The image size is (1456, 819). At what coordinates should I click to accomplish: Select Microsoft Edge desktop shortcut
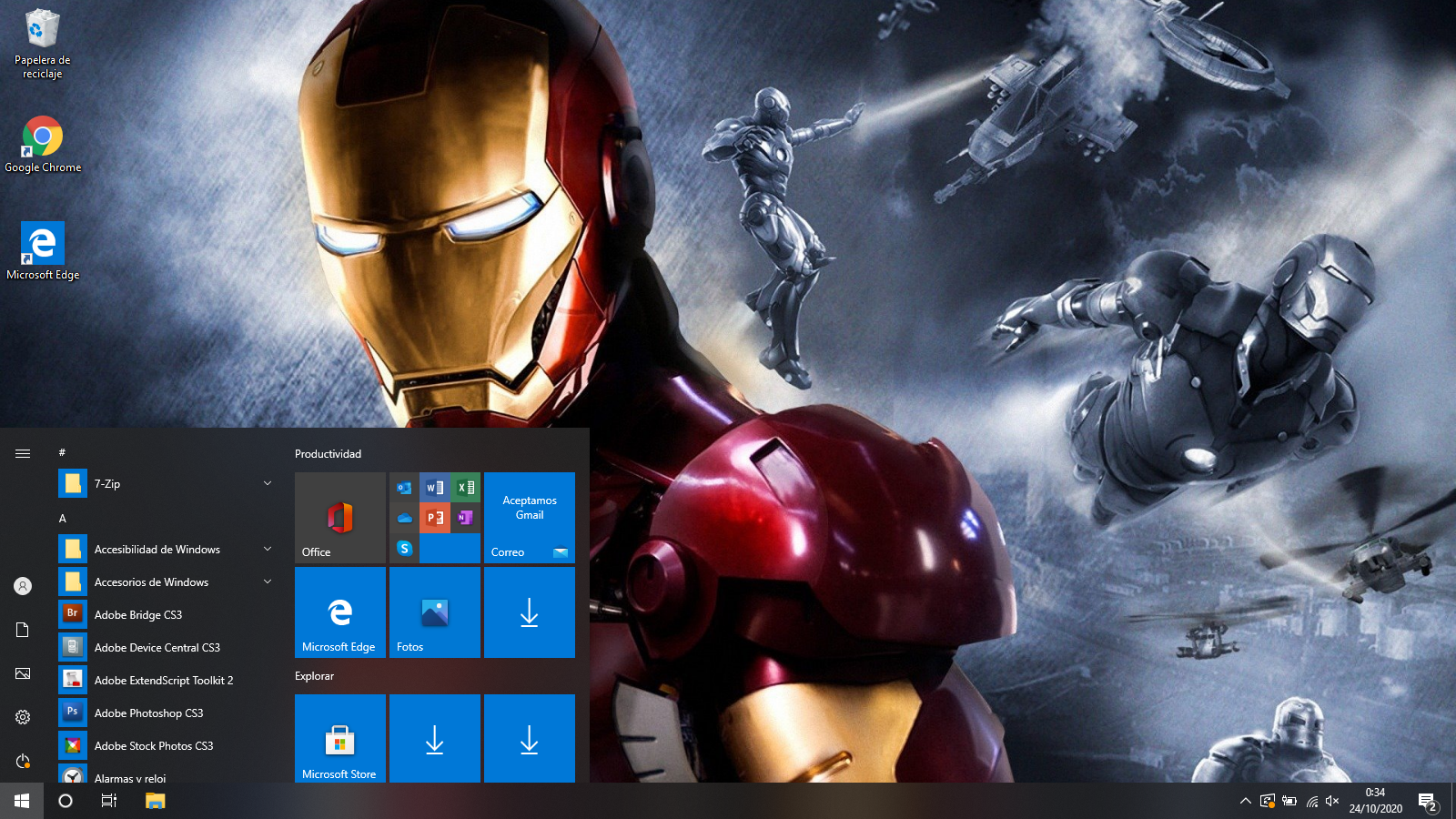pyautogui.click(x=43, y=251)
